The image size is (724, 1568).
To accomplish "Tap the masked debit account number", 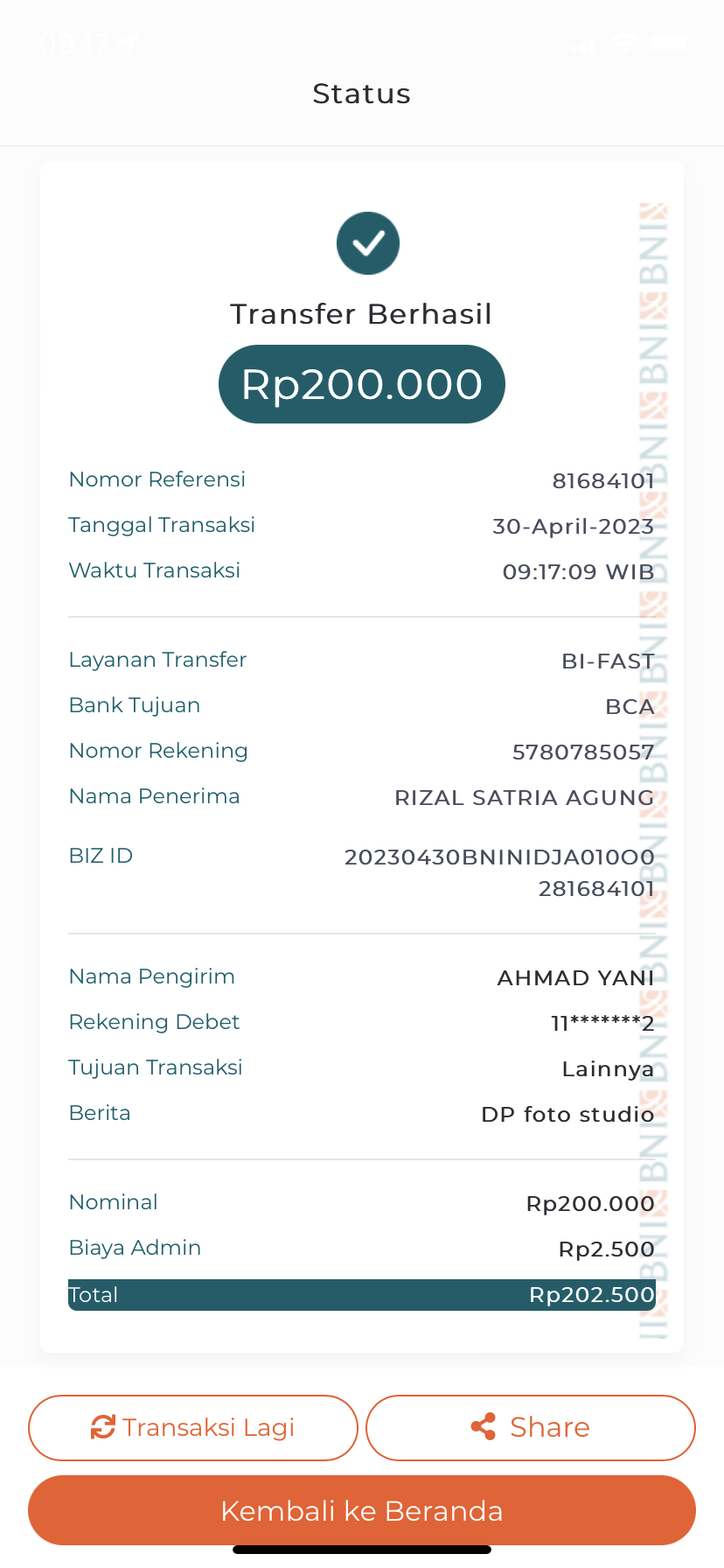I will point(602,1023).
